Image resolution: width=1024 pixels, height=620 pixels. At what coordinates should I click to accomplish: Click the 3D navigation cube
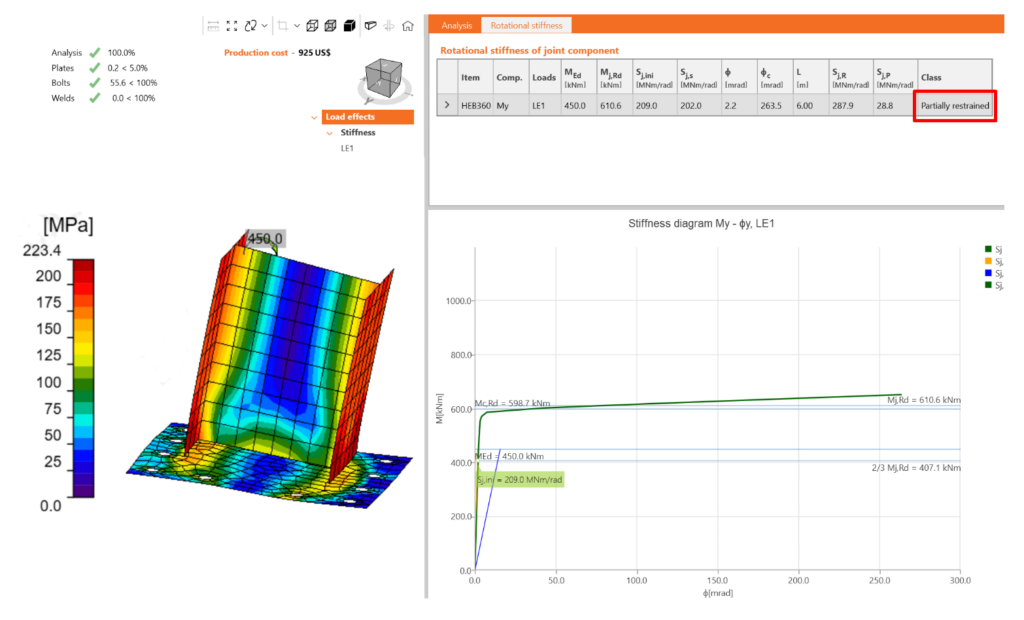click(x=384, y=79)
